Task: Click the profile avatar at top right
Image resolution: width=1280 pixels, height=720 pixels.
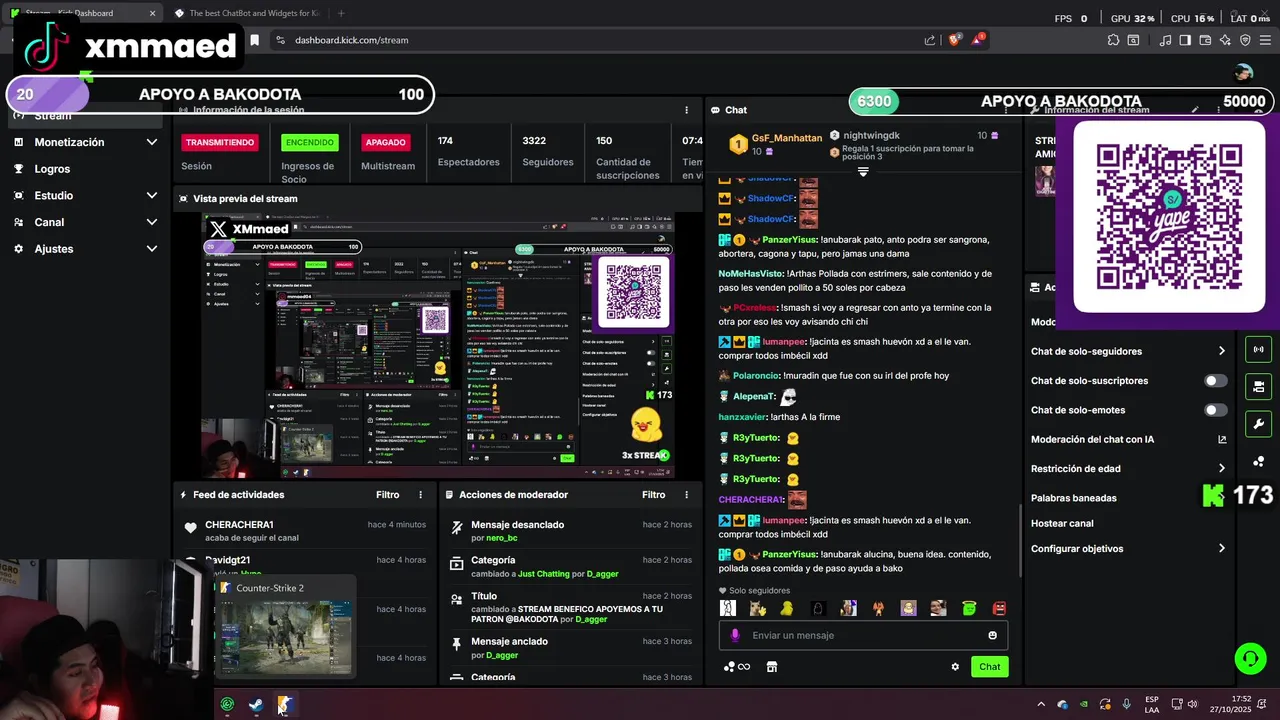Action: 1243,72
